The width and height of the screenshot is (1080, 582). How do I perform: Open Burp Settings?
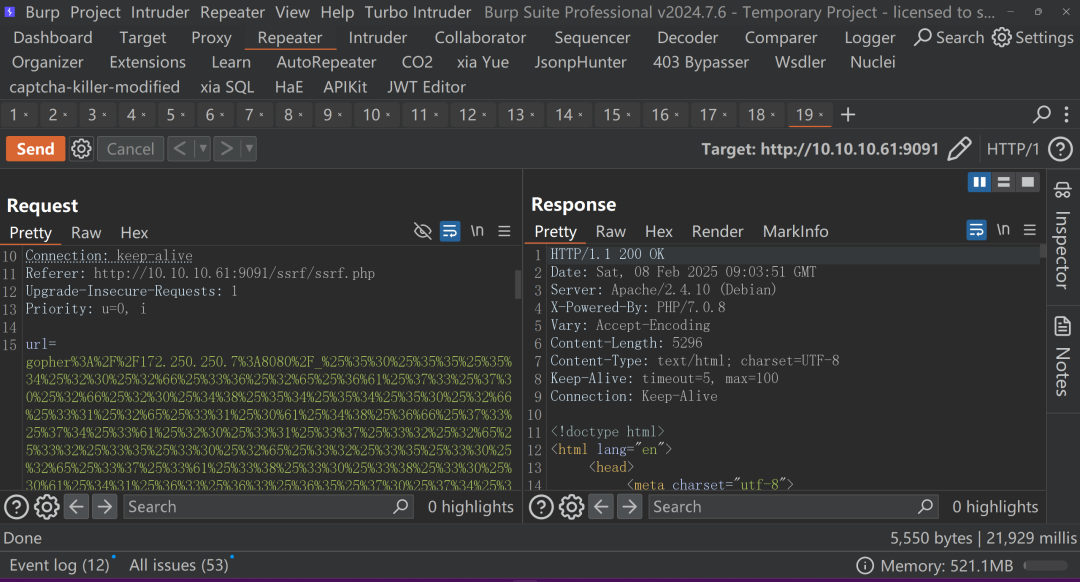[1032, 37]
